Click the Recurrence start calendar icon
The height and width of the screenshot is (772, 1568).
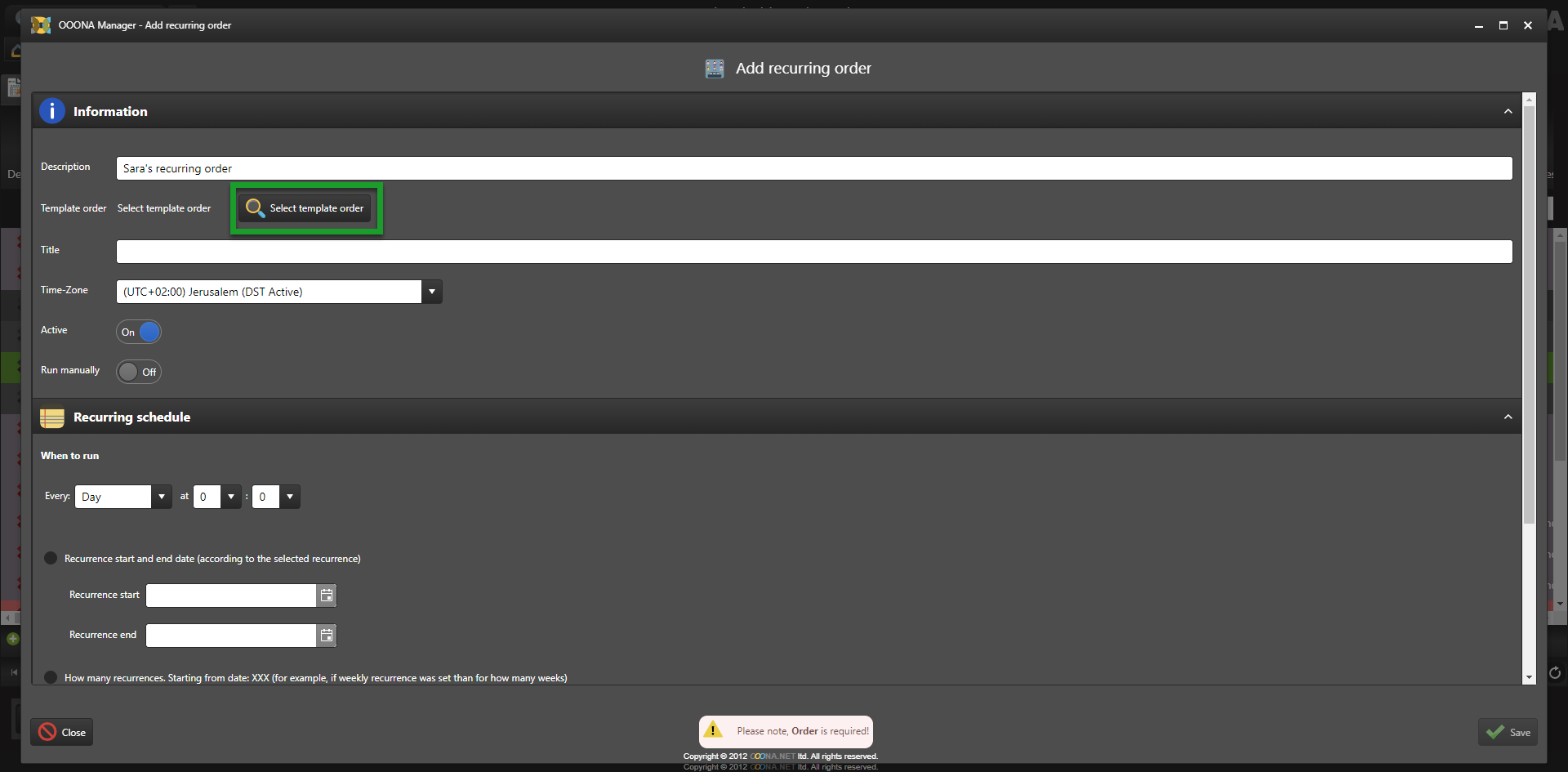click(x=327, y=596)
